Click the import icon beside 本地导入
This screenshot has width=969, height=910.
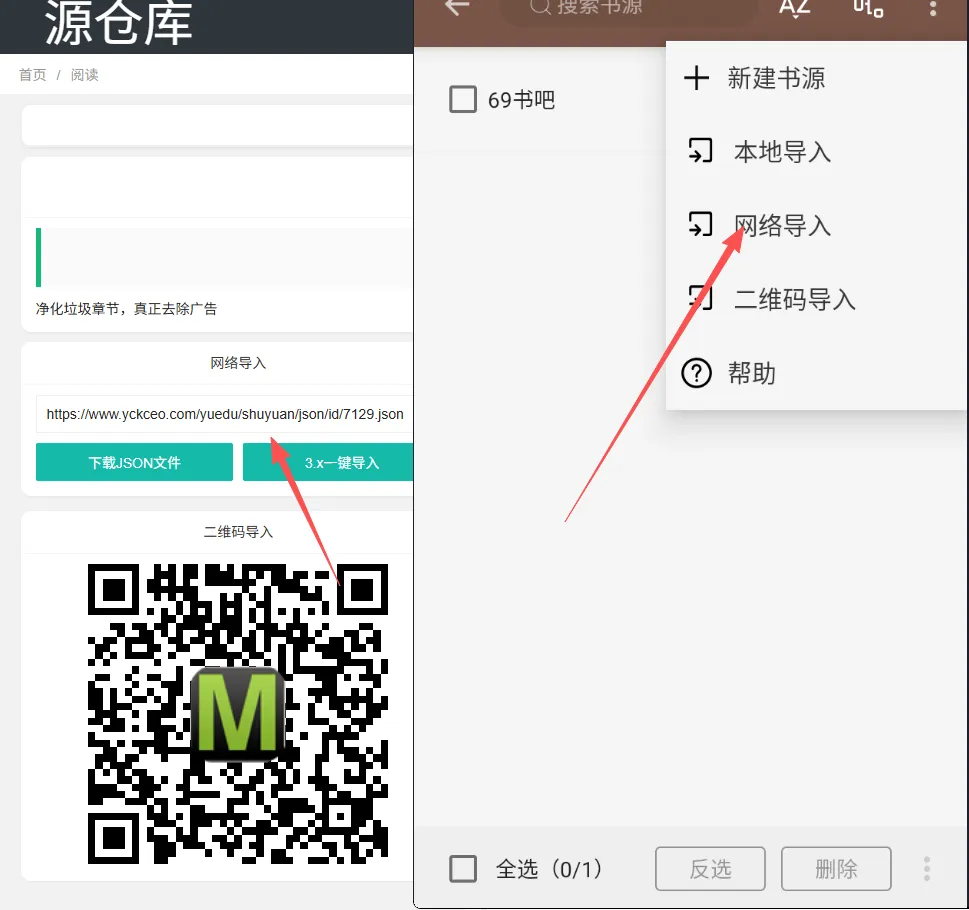pos(700,151)
